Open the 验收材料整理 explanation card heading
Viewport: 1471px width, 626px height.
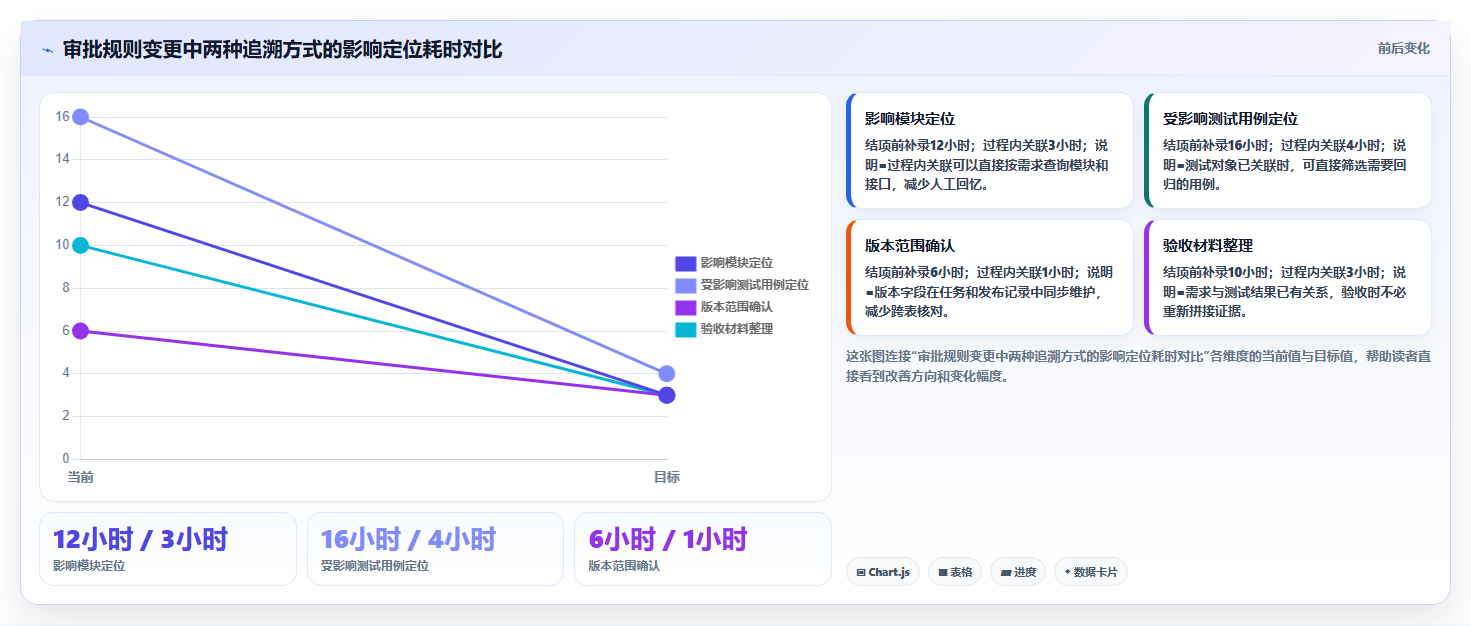pos(1208,246)
